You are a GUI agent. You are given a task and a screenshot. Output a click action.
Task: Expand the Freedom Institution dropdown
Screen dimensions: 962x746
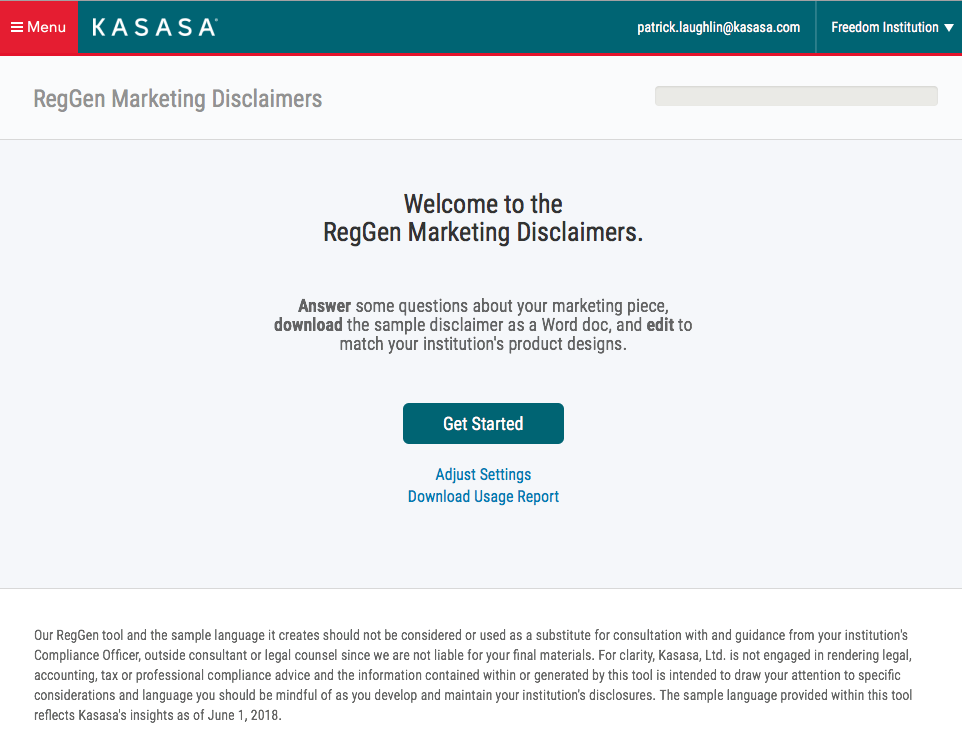tap(884, 28)
